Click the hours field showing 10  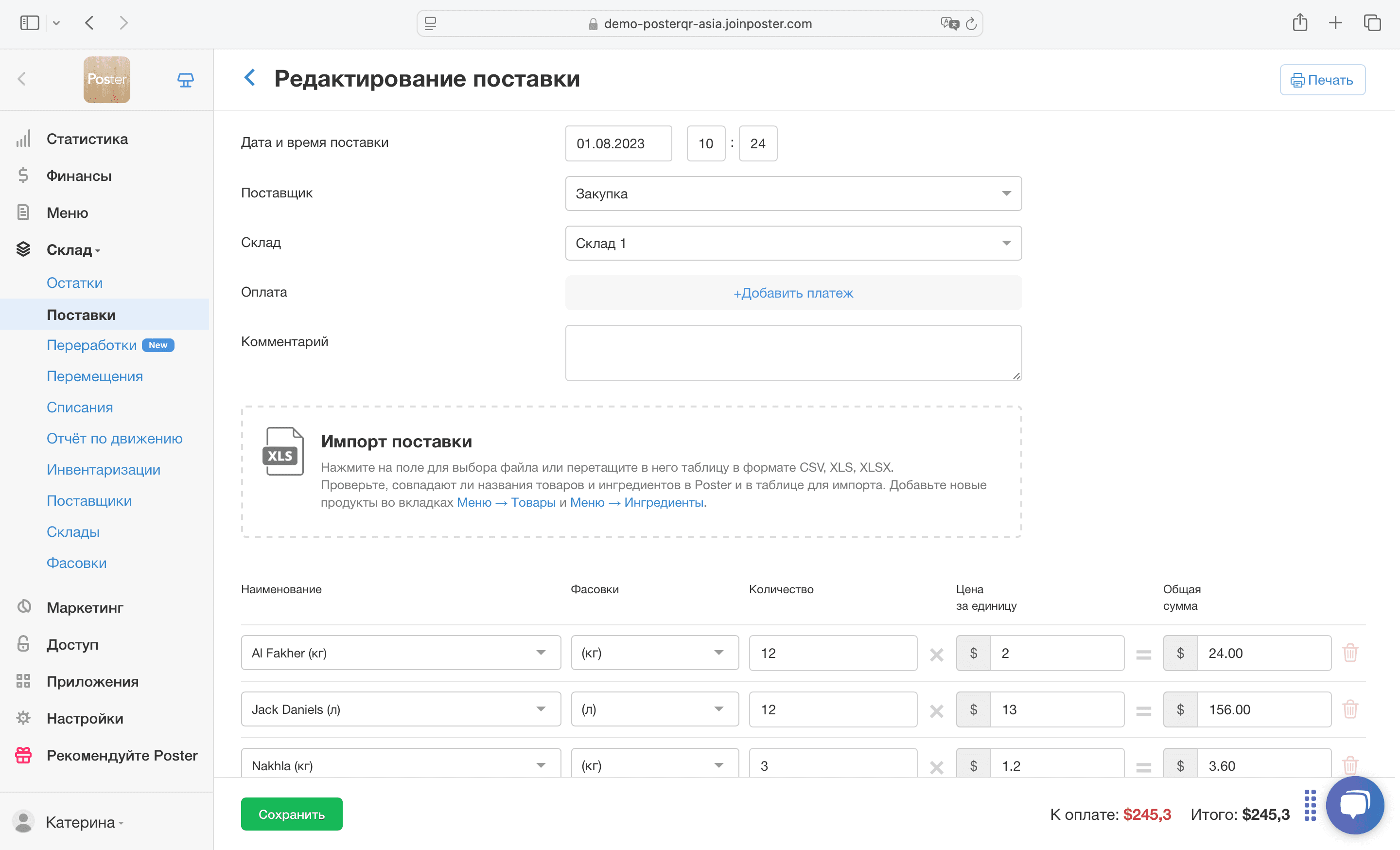pos(706,143)
